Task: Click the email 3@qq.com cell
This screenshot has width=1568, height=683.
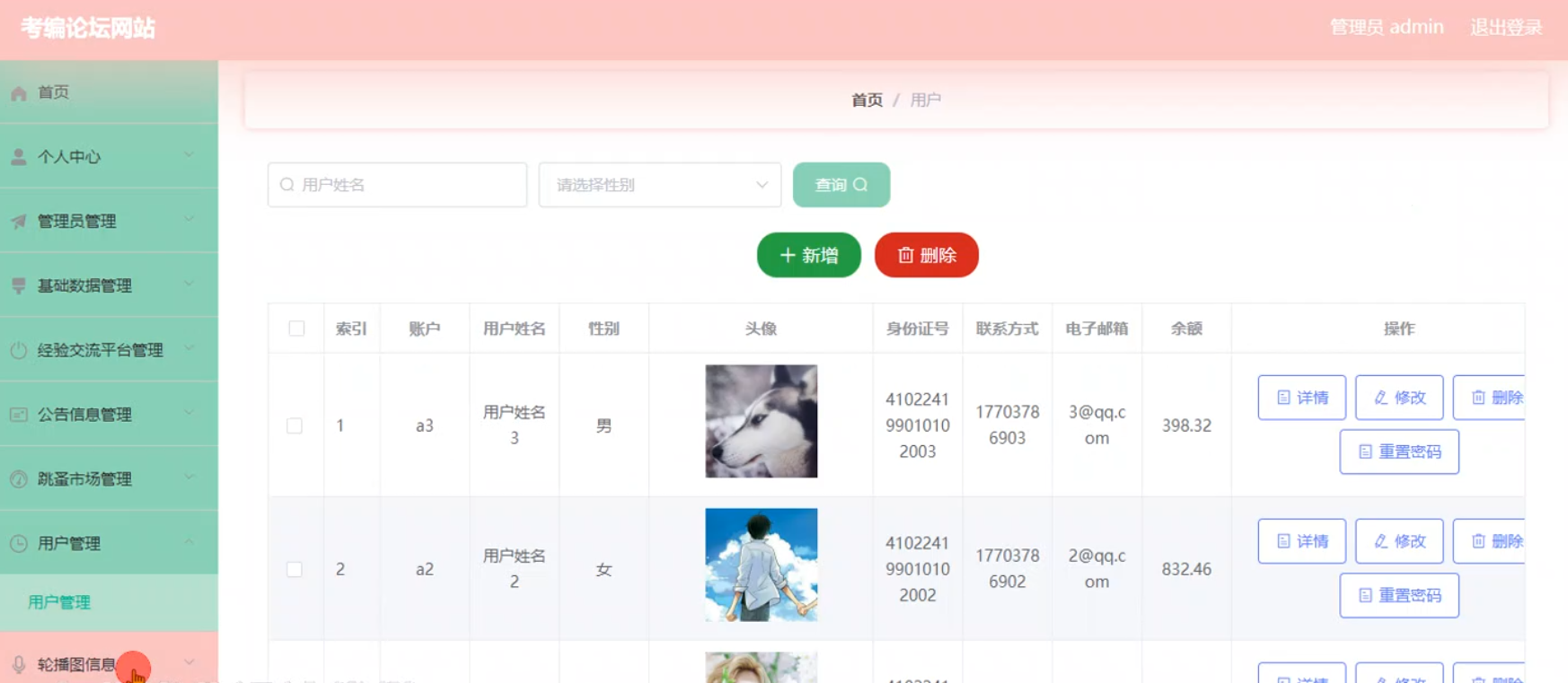Action: pos(1097,425)
